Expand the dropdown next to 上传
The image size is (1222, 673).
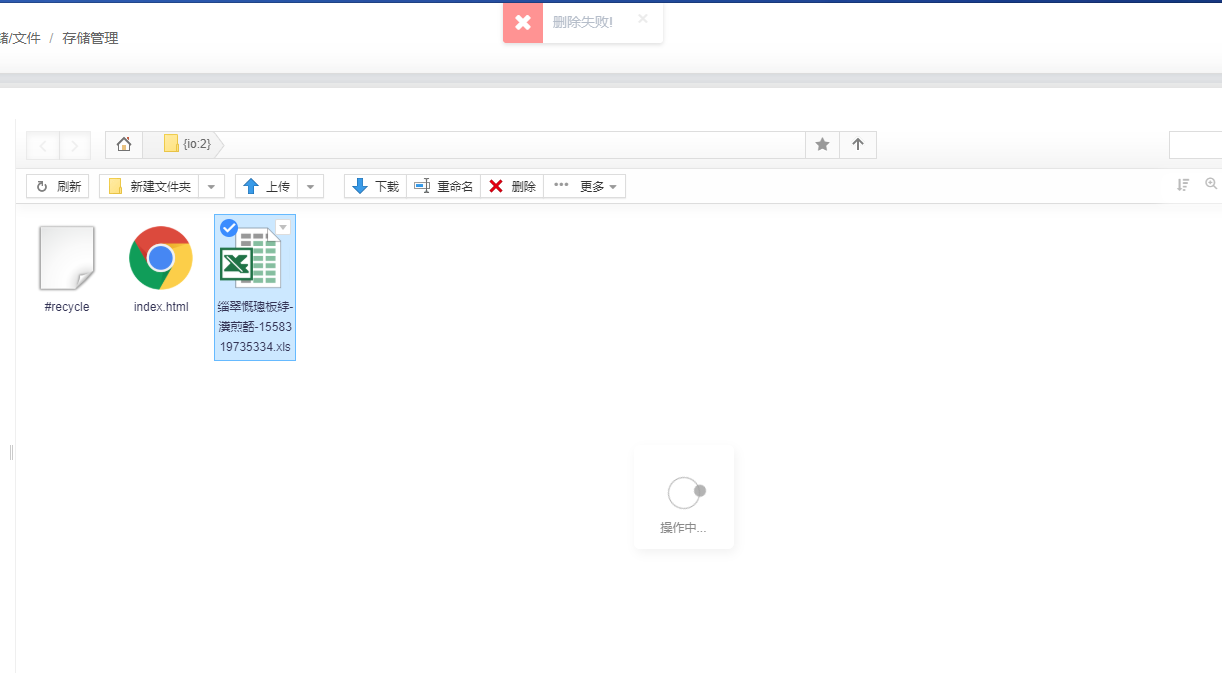tap(311, 186)
